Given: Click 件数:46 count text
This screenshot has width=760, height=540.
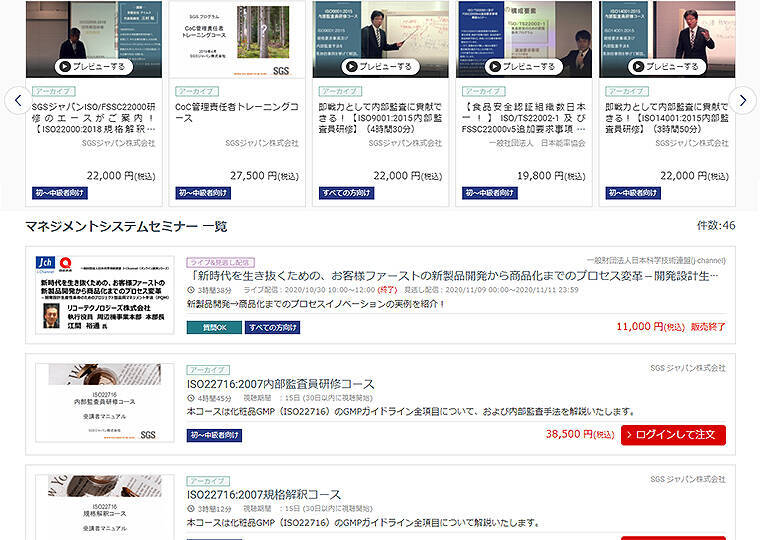Looking at the screenshot, I should (716, 225).
